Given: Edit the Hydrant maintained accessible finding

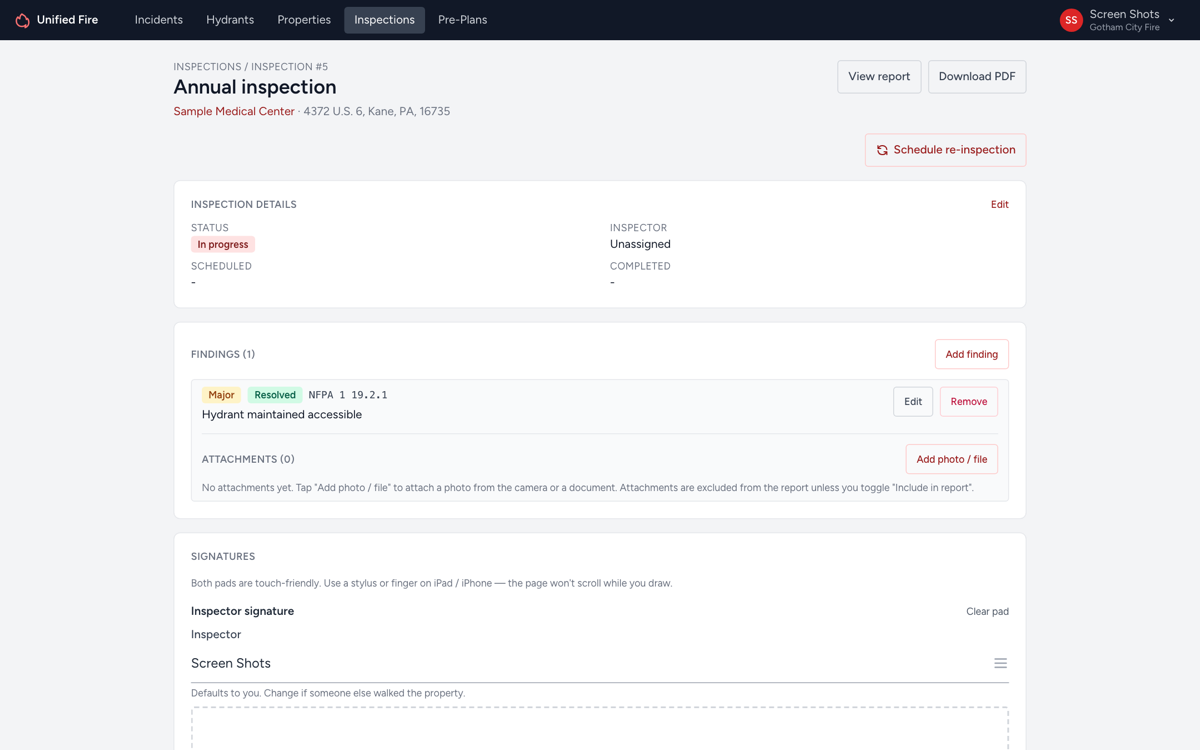Looking at the screenshot, I should [x=913, y=401].
